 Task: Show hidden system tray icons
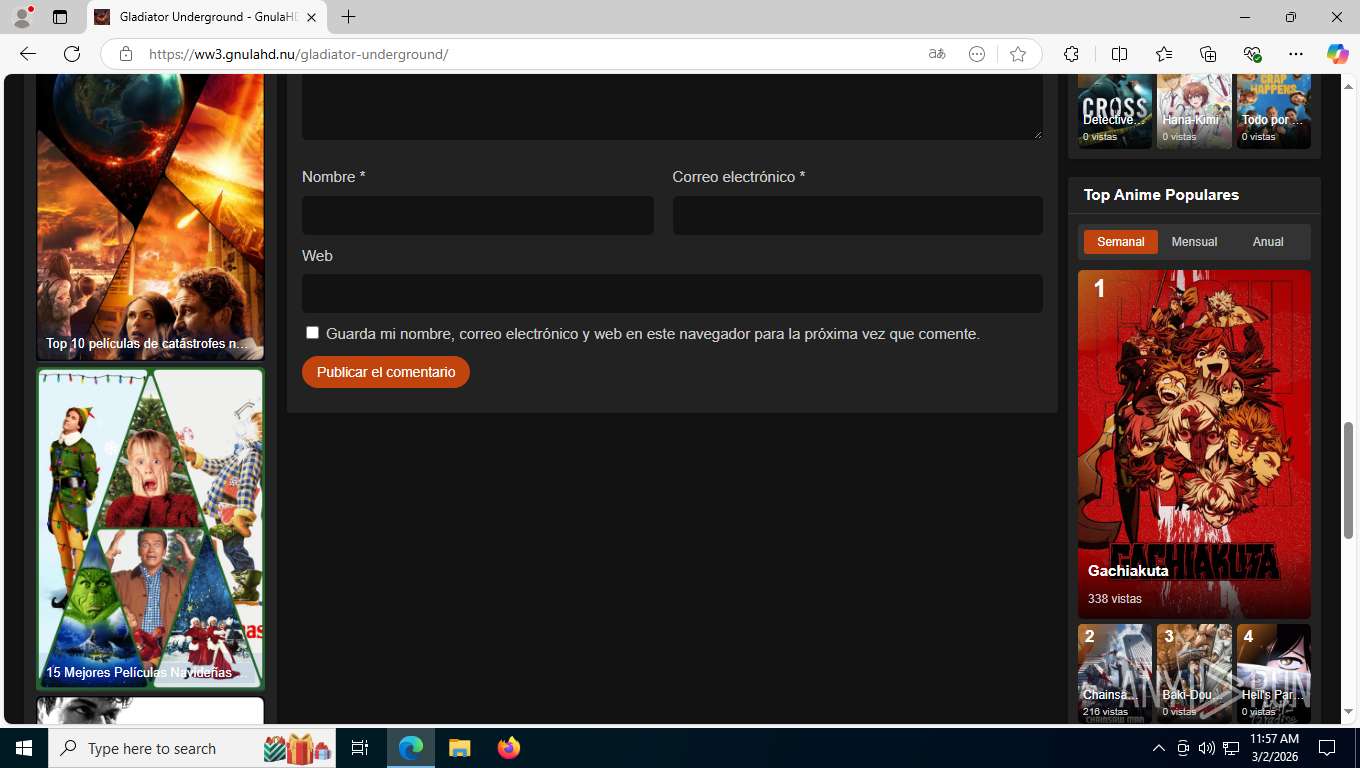tap(1159, 748)
